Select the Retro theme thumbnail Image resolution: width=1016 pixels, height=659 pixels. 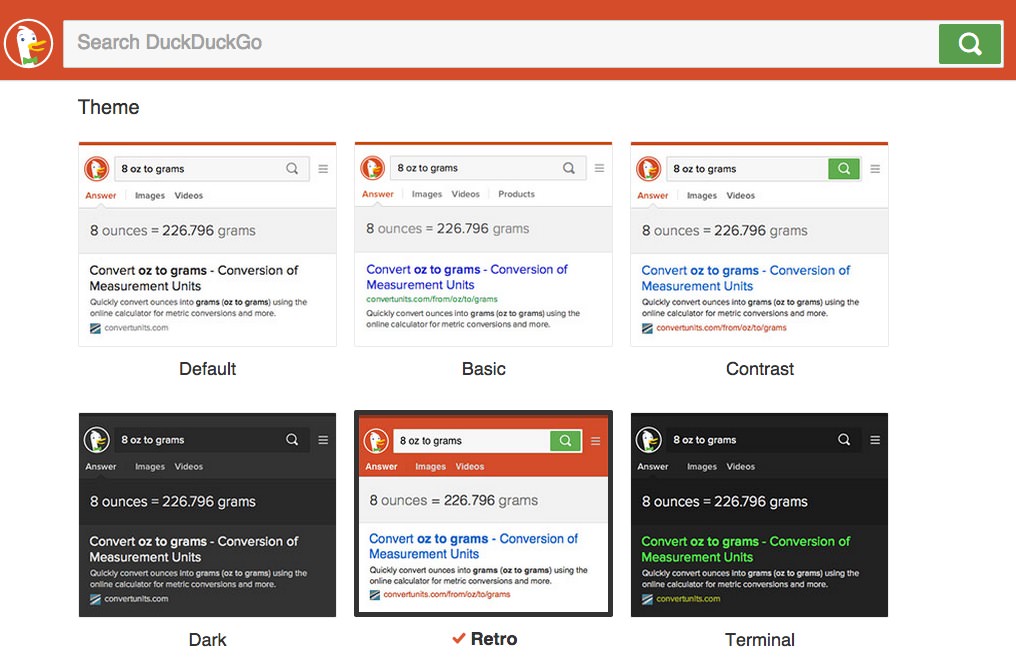pyautogui.click(x=483, y=513)
